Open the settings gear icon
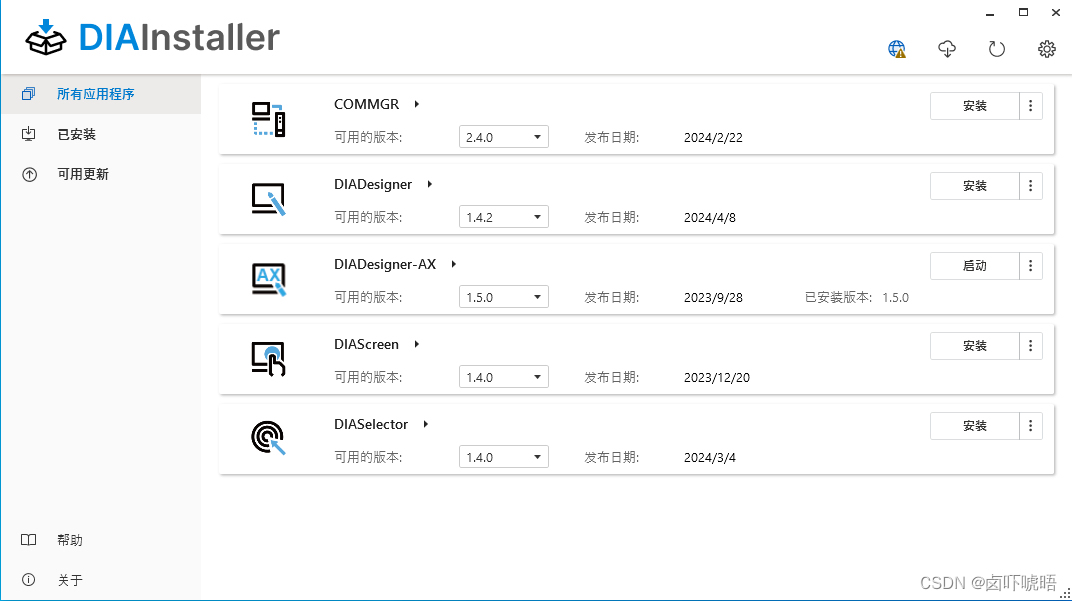Viewport: 1072px width, 601px height. [x=1047, y=49]
